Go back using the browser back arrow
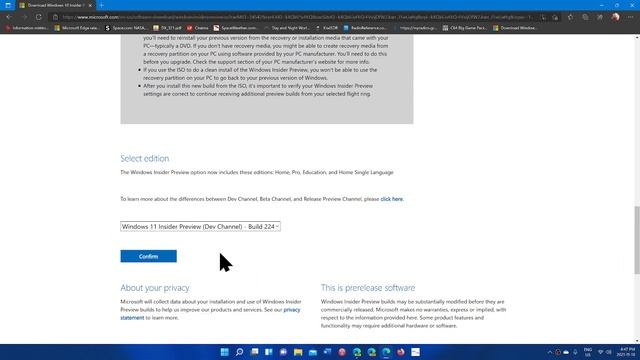640x360 pixels. (9, 17)
